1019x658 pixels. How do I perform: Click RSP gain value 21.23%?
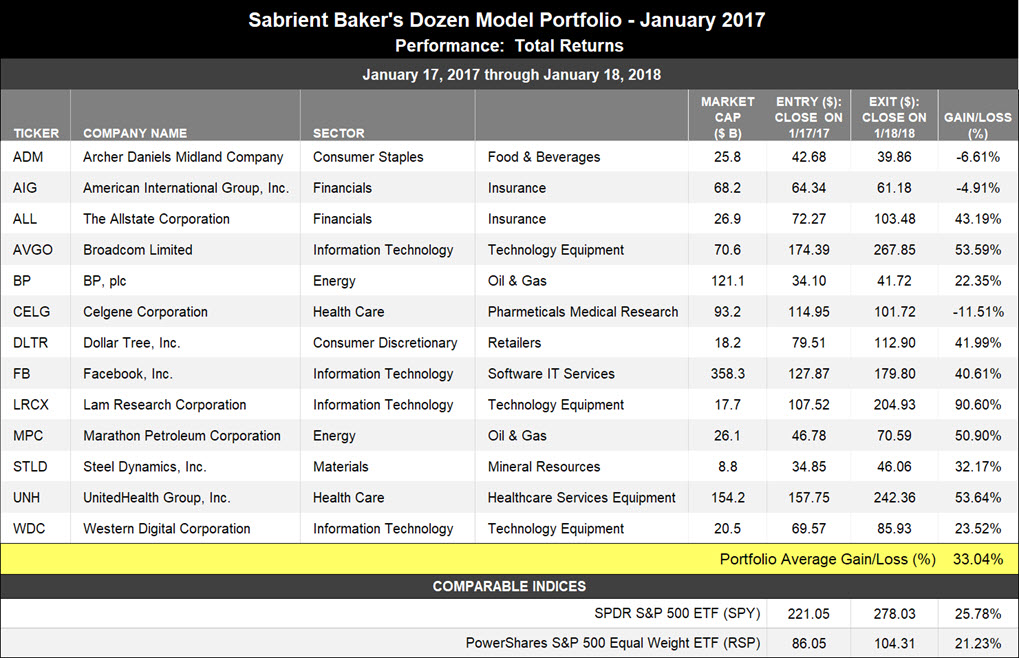pyautogui.click(x=978, y=644)
